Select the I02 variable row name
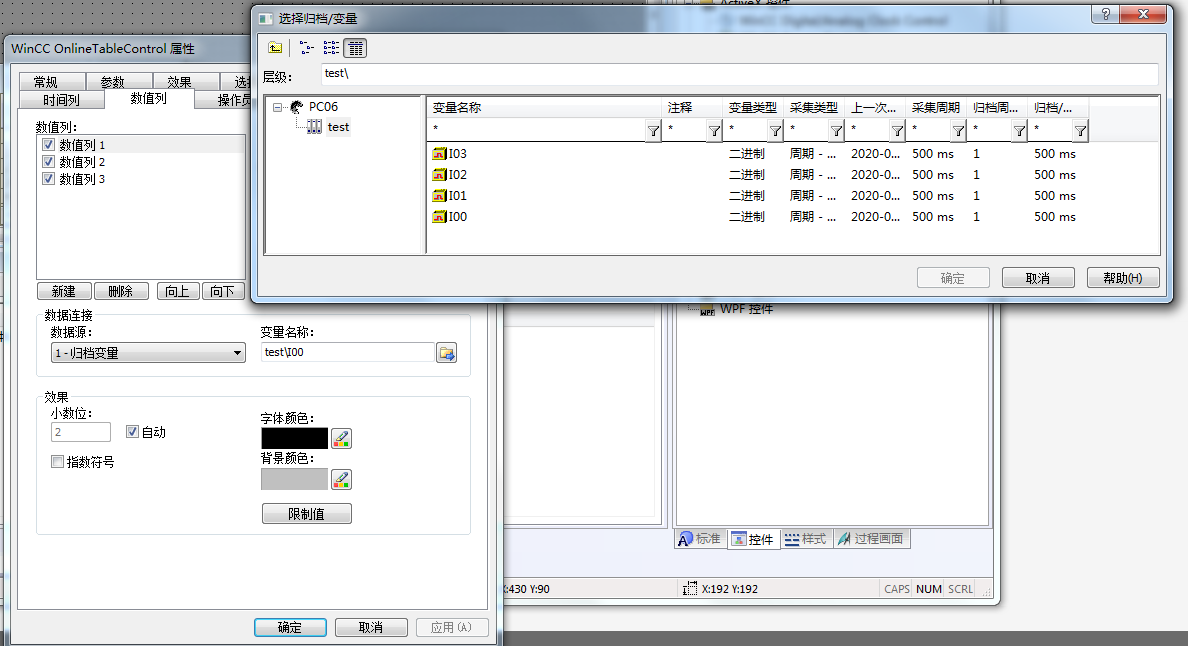 tap(458, 175)
